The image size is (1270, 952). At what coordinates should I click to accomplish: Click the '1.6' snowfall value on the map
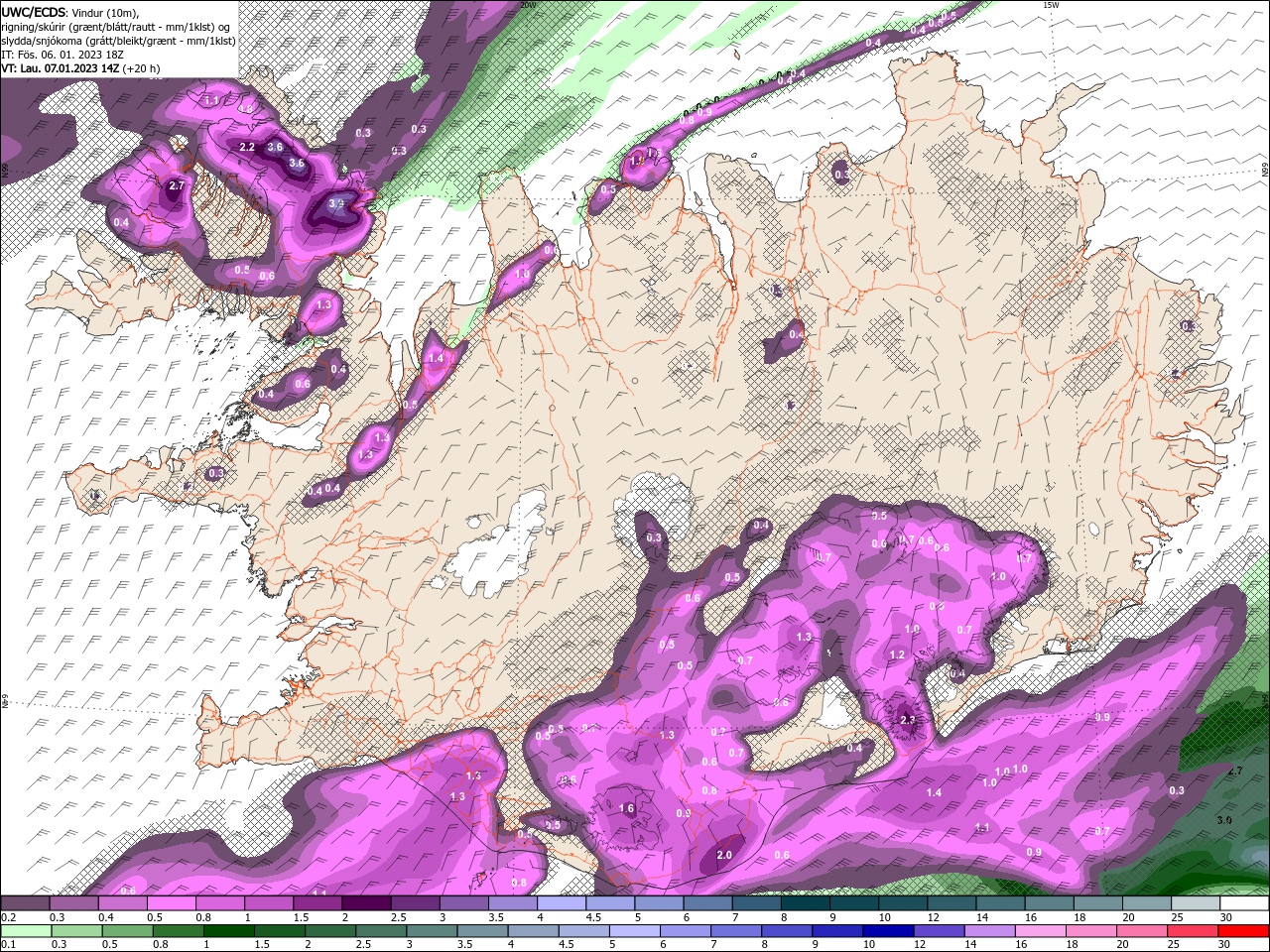[627, 808]
